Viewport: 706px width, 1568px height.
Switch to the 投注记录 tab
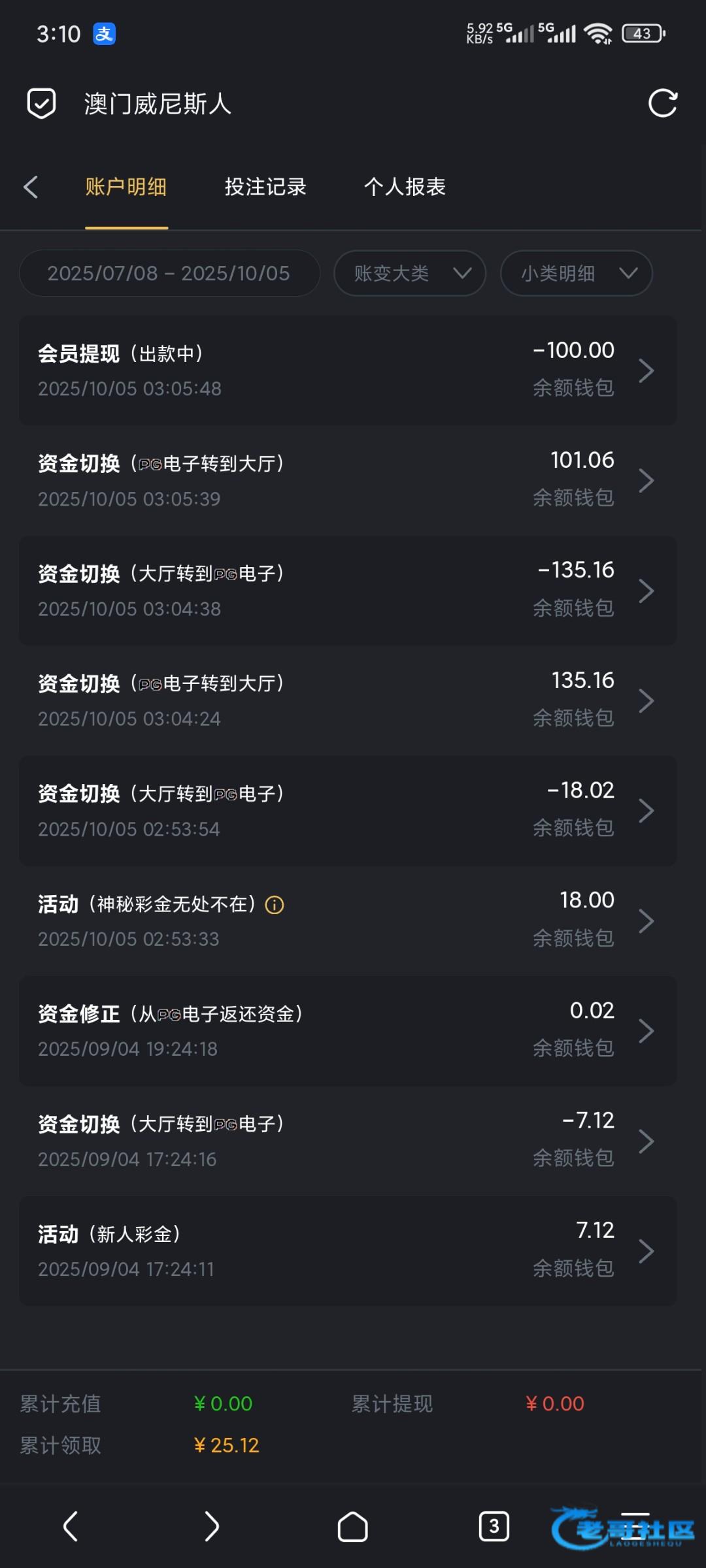265,188
